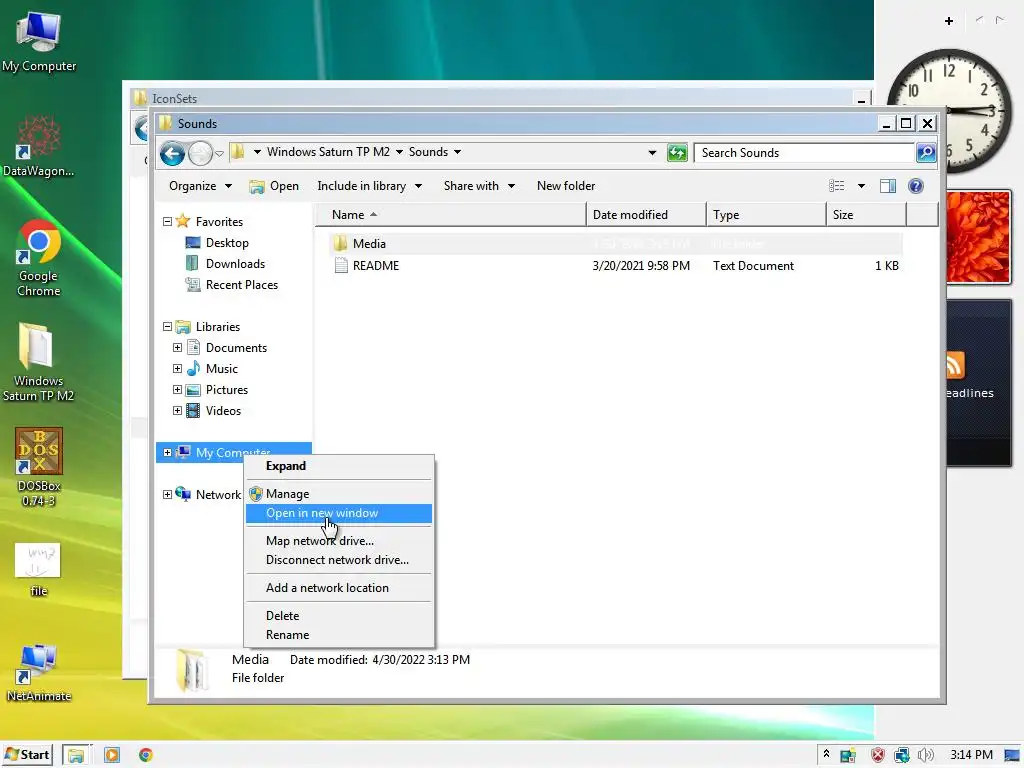This screenshot has width=1024, height=768.
Task: Expand the Sounds breadcrumb arrow
Action: (457, 152)
